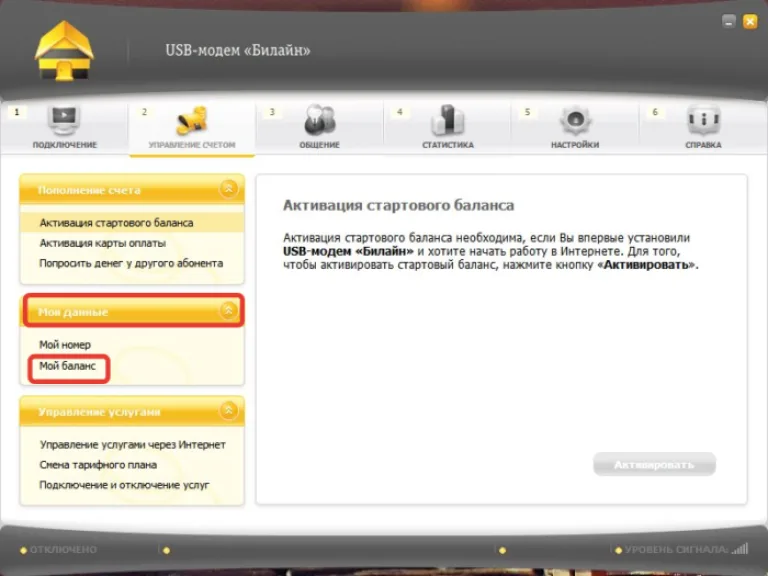Open the Мой баланс entry
The height and width of the screenshot is (576, 768).
68,366
